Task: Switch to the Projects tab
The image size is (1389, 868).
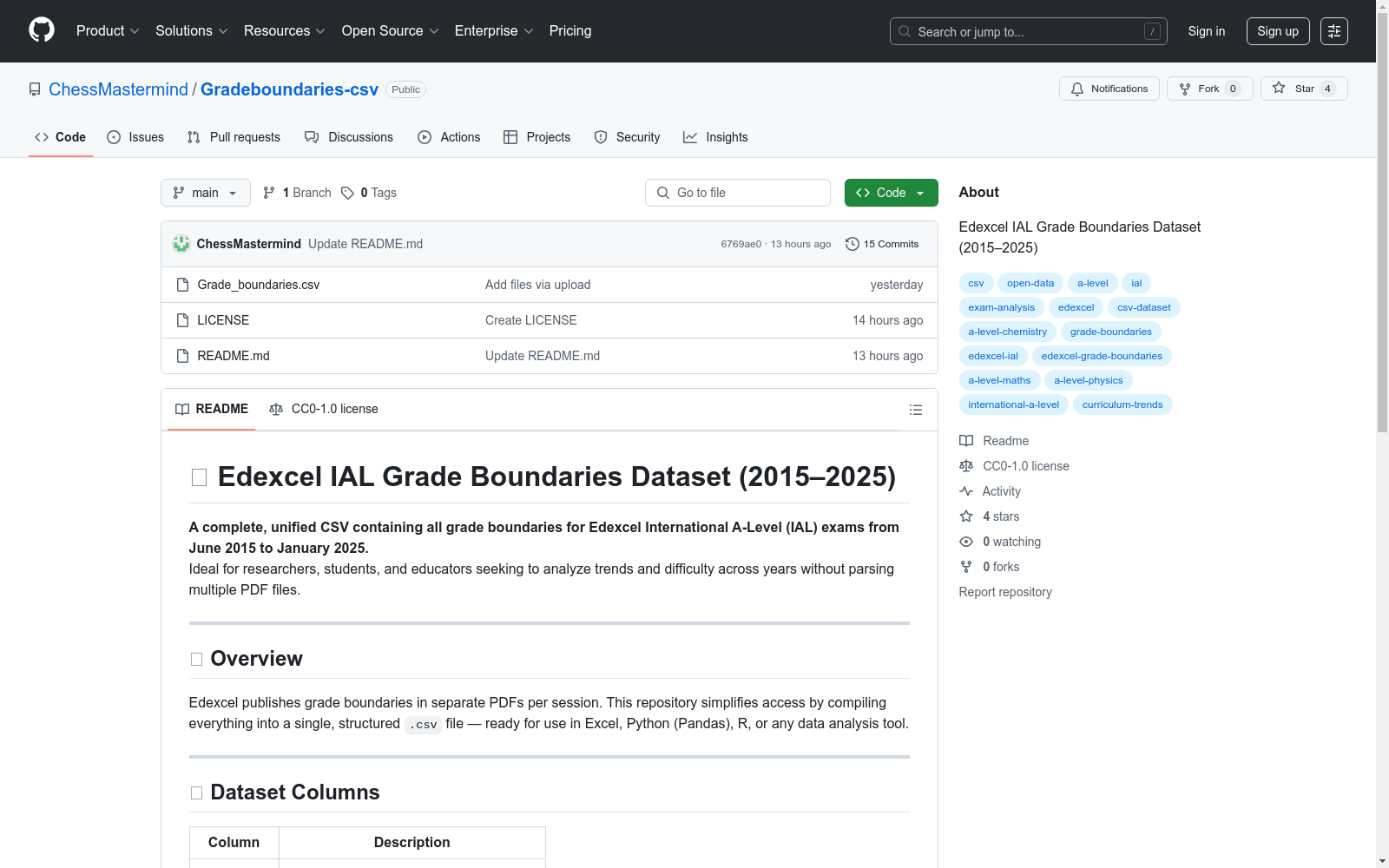Action: (537, 137)
